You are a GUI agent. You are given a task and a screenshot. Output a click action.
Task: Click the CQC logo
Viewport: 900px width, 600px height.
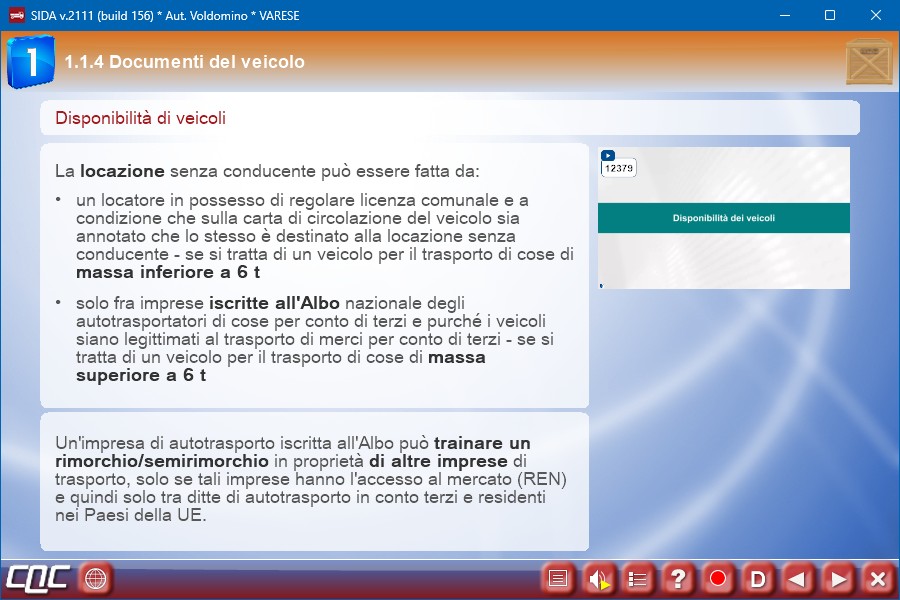(38, 578)
